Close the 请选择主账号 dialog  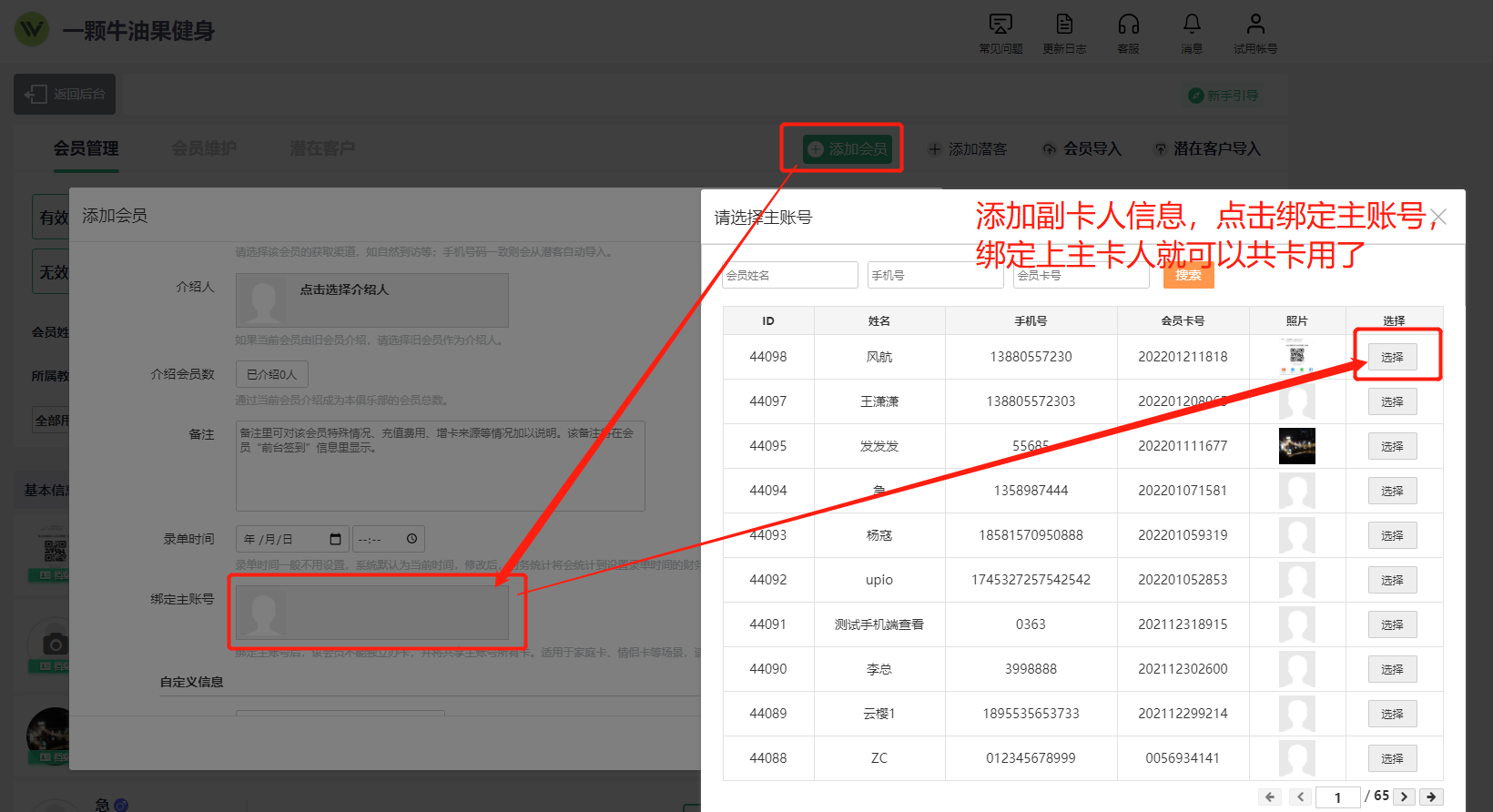(1438, 217)
